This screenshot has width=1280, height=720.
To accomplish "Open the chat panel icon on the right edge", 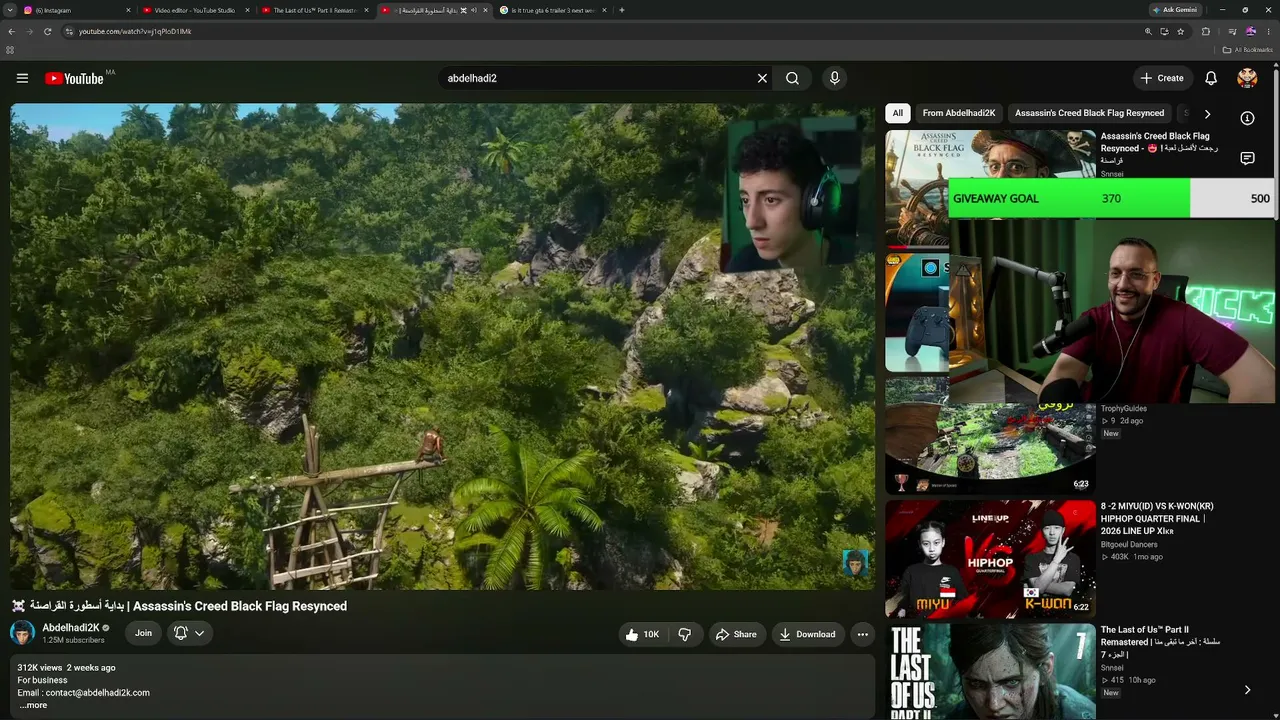I will coord(1247,158).
